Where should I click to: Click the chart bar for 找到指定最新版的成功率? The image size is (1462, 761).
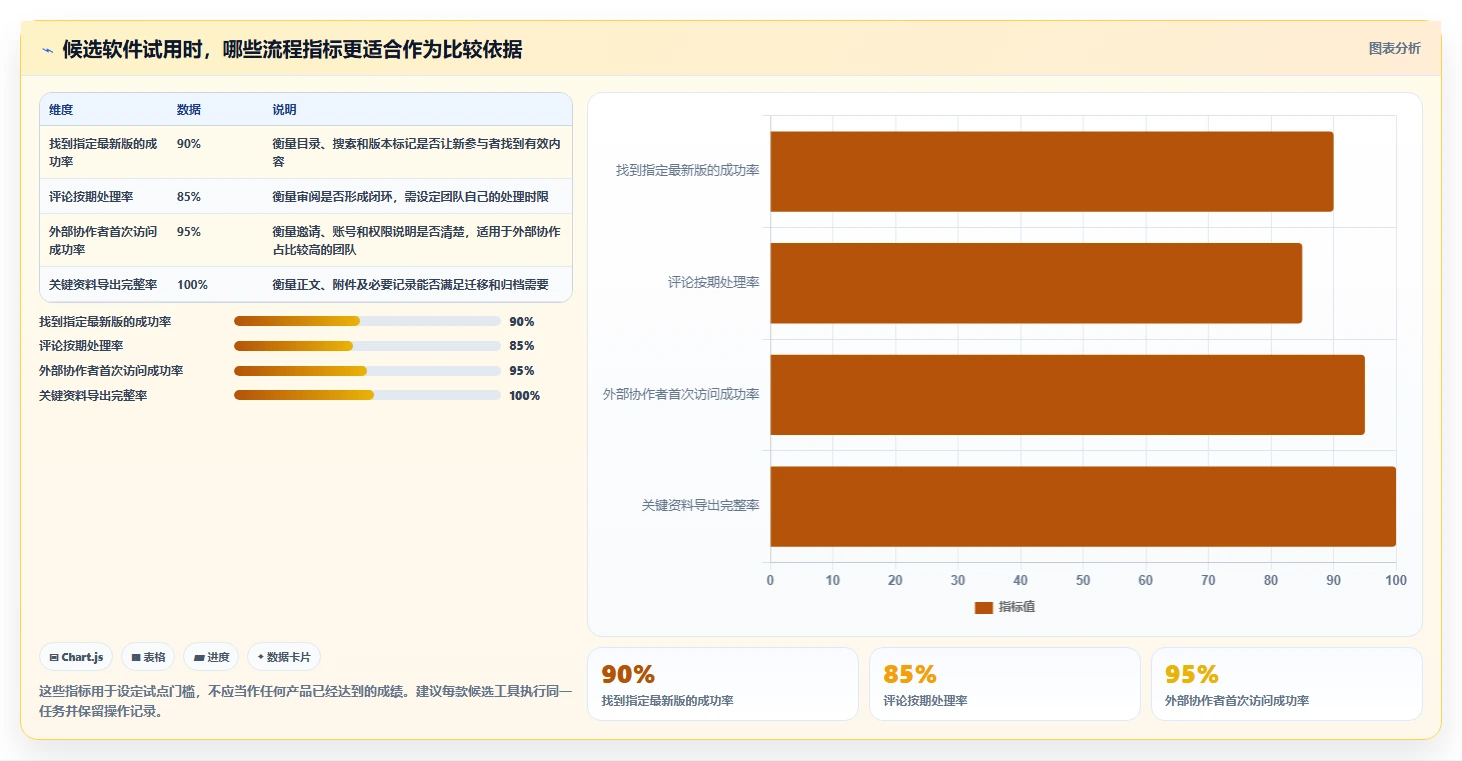coord(1051,171)
